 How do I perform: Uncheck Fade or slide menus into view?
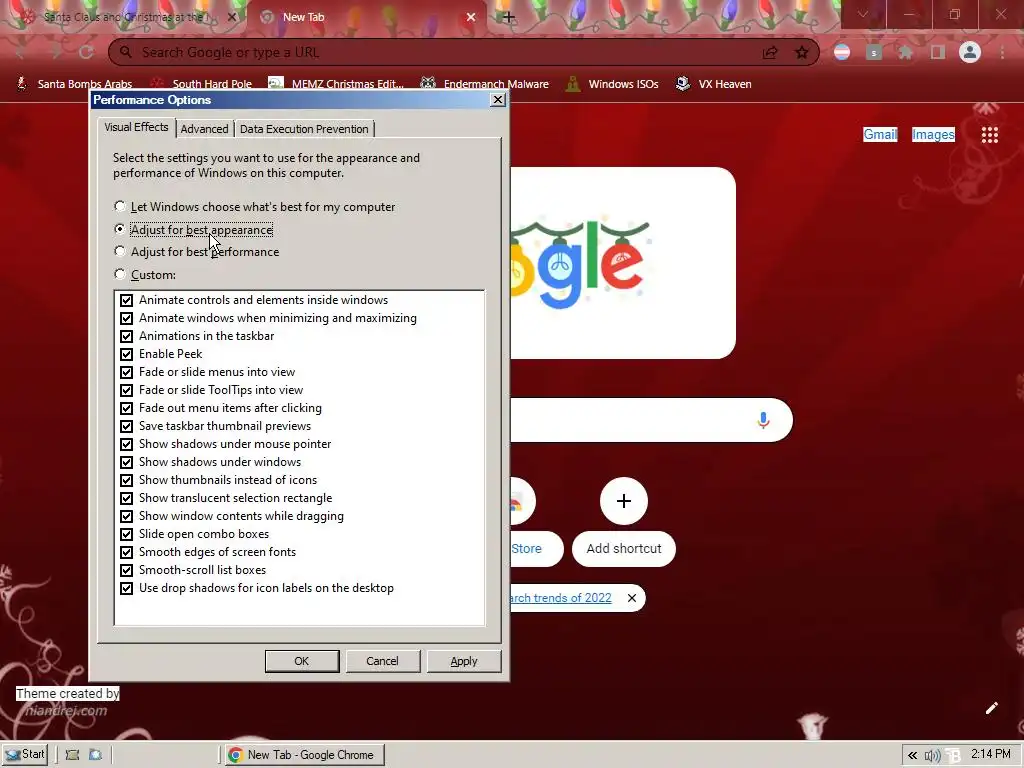click(127, 372)
